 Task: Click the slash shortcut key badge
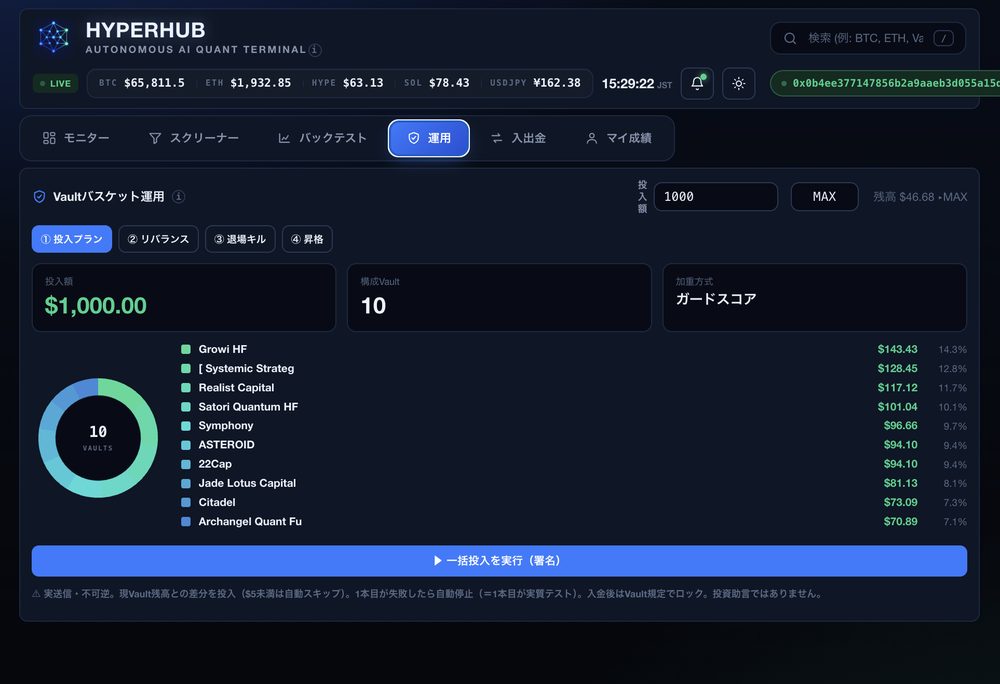(x=943, y=38)
